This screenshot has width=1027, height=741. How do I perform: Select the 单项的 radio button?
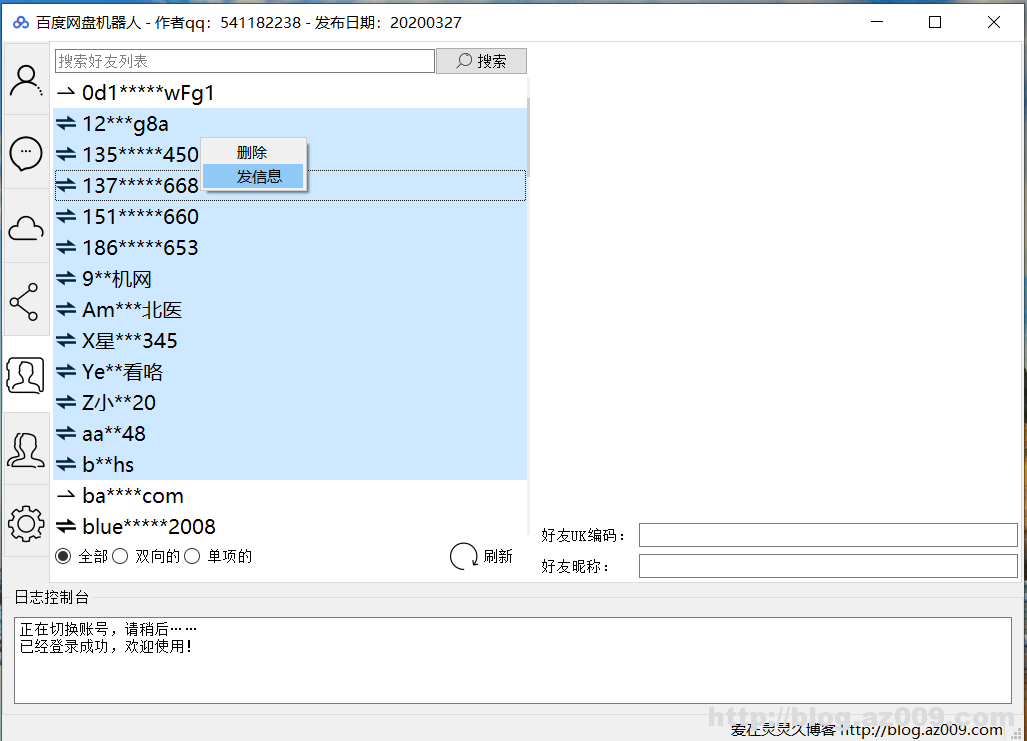[x=193, y=557]
